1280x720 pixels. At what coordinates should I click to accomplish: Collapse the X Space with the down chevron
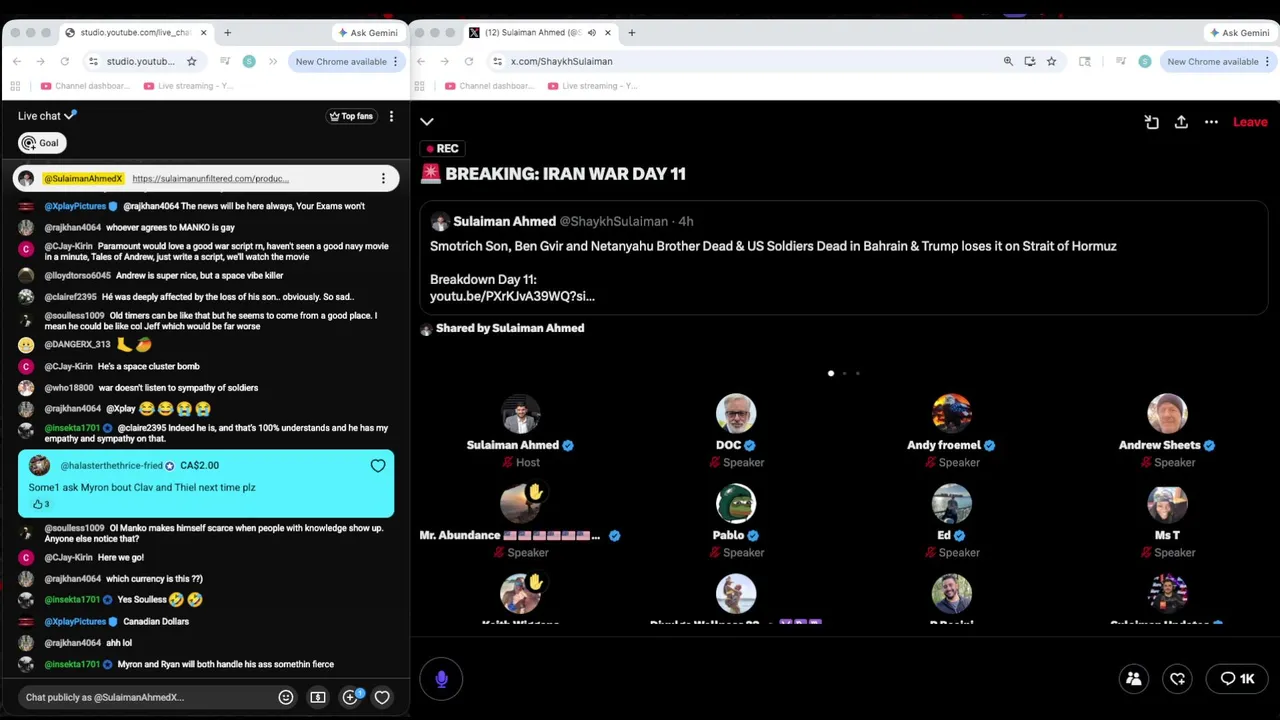(x=427, y=121)
